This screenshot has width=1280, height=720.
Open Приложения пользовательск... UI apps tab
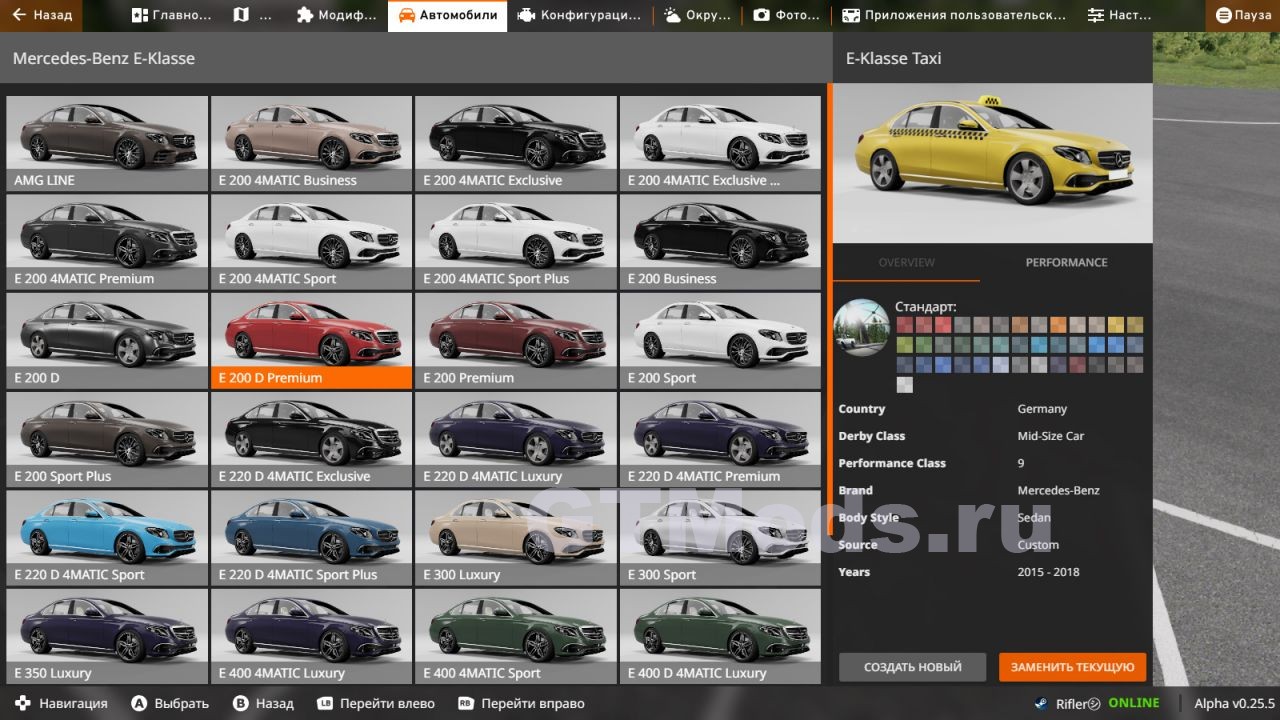[954, 15]
